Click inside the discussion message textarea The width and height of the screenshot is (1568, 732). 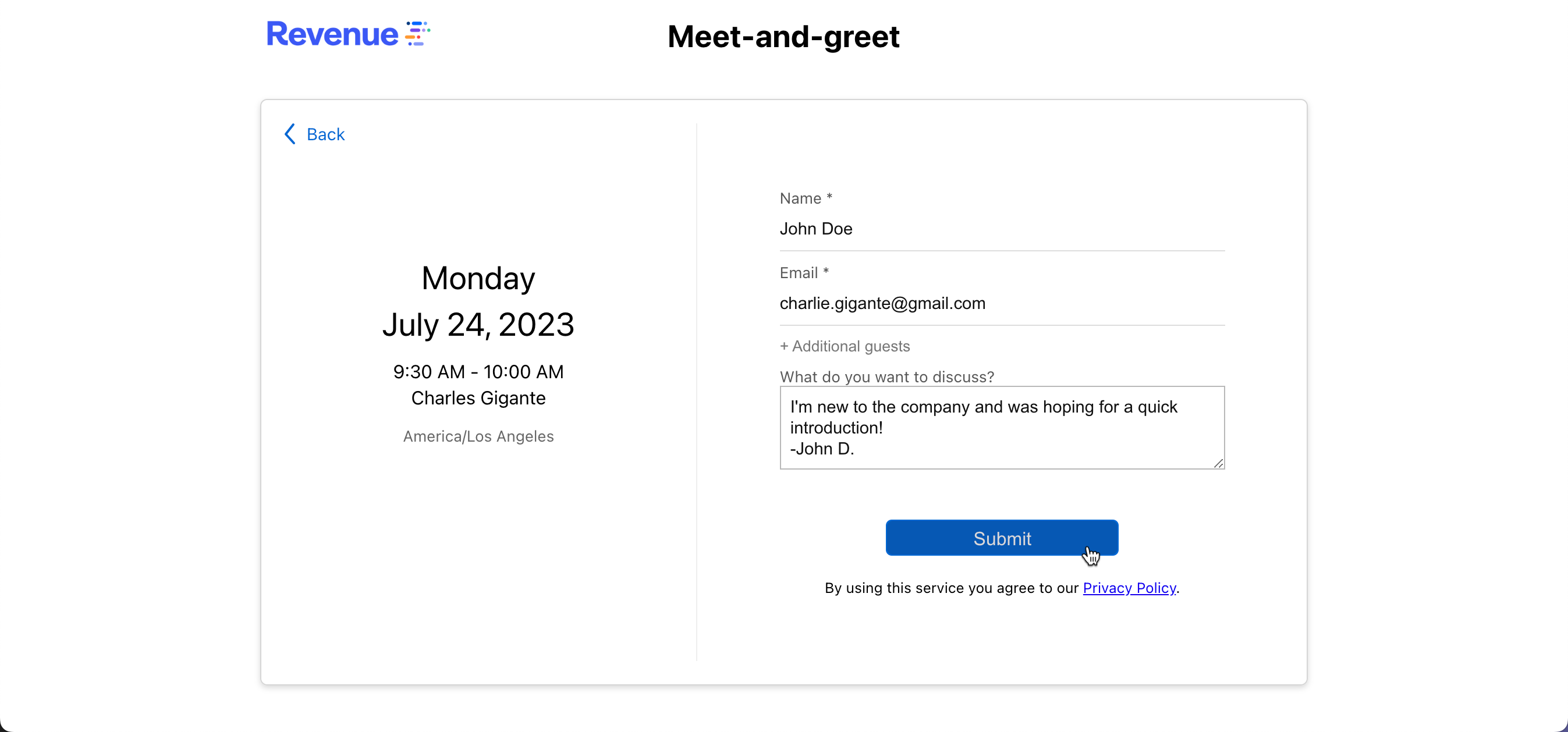tap(1001, 427)
